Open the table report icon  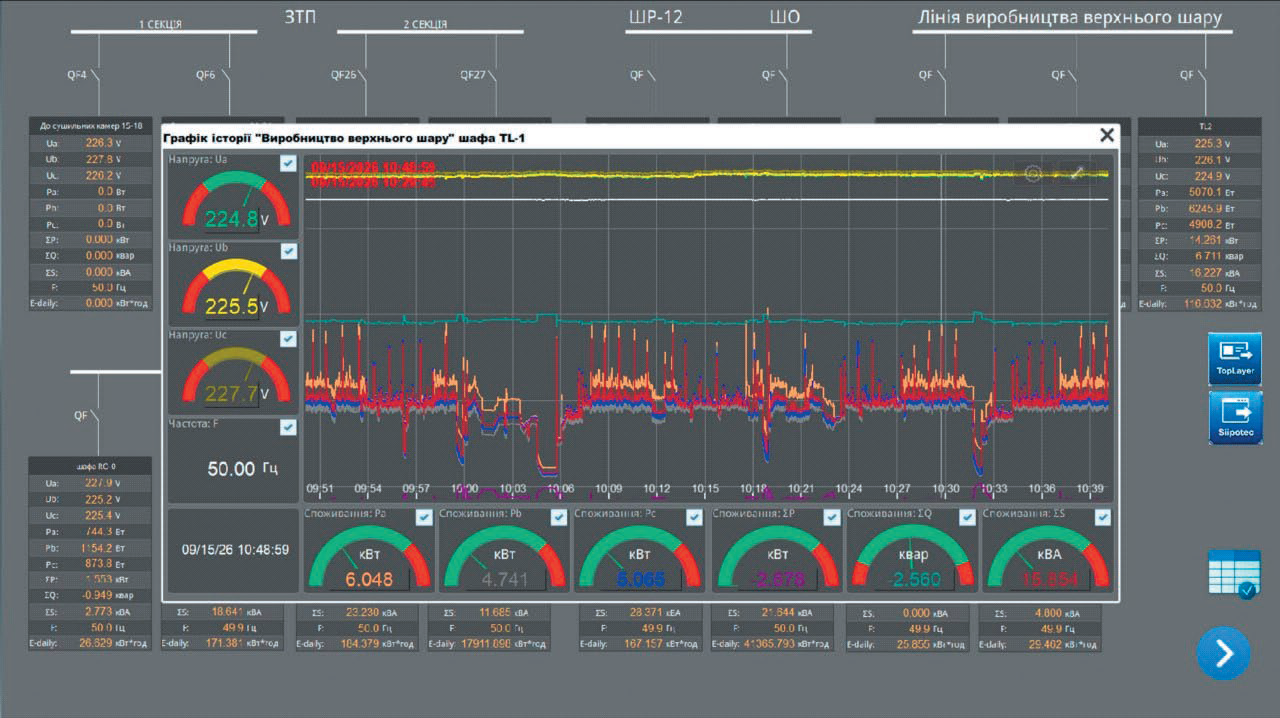point(1234,573)
